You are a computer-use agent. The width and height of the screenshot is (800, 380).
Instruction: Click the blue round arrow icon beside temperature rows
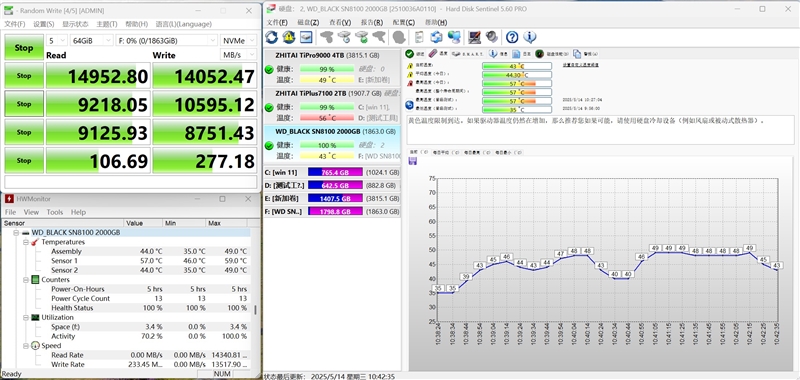[410, 105]
